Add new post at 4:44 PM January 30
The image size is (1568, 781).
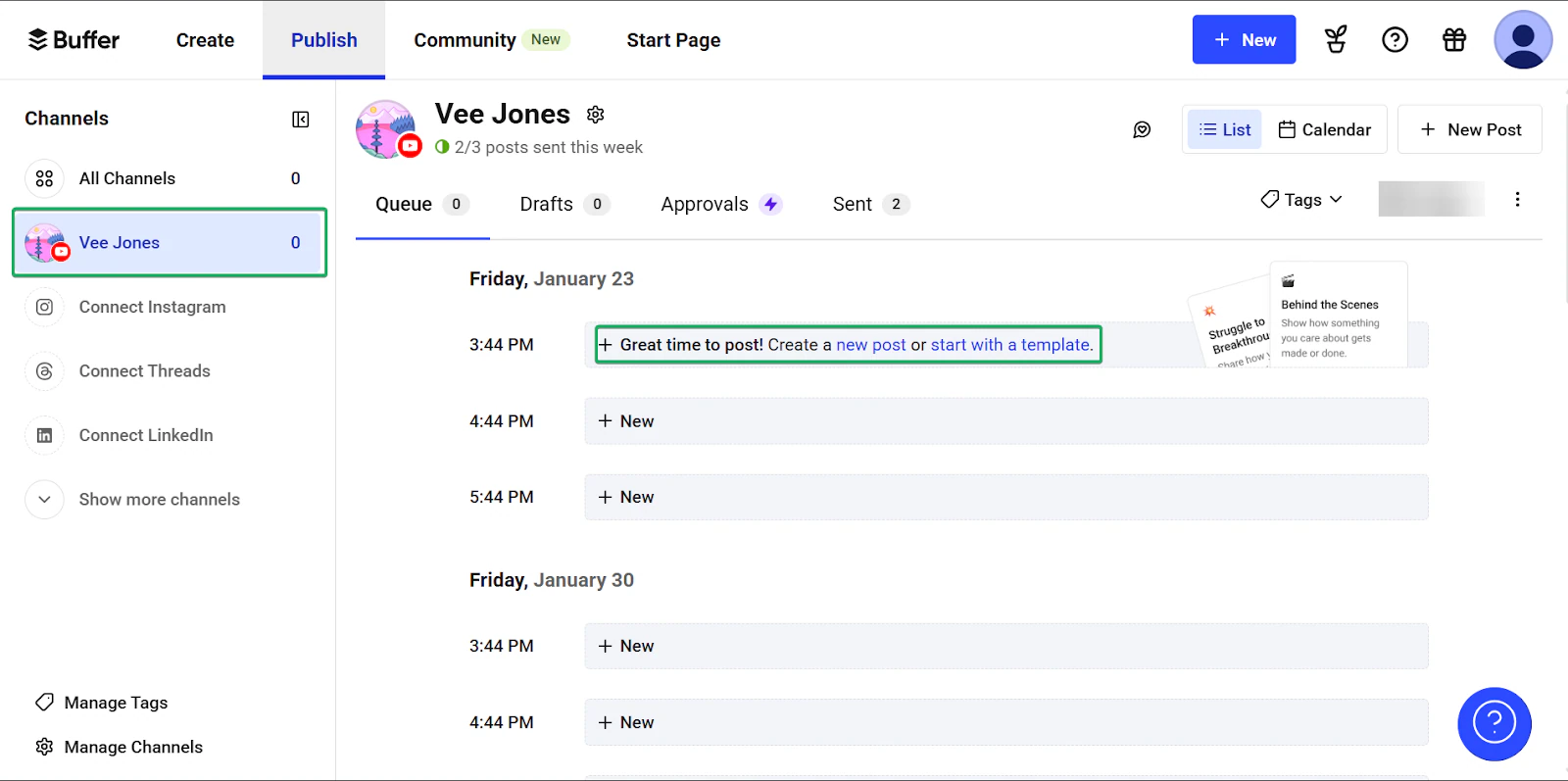(1006, 722)
